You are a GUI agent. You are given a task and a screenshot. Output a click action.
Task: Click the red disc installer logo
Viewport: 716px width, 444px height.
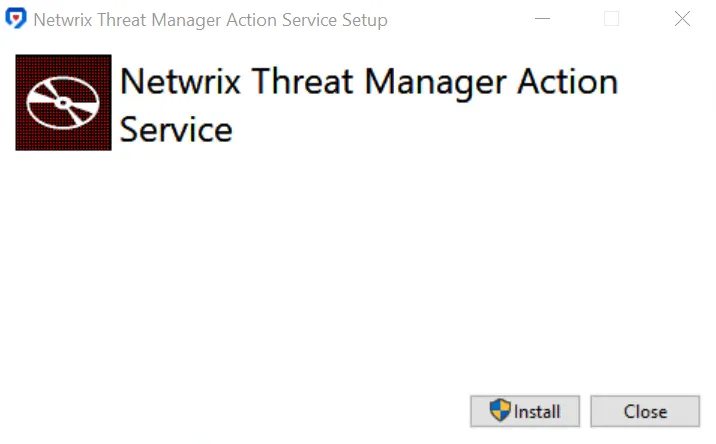63,102
